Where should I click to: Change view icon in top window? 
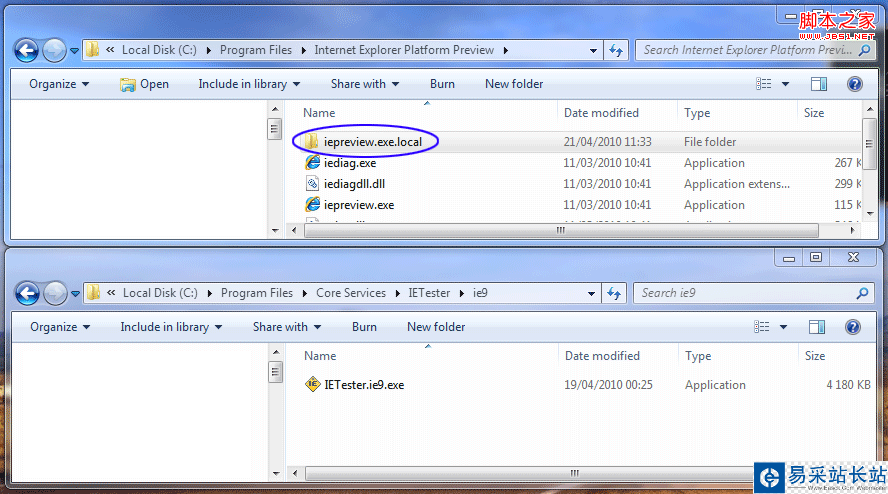coord(763,84)
